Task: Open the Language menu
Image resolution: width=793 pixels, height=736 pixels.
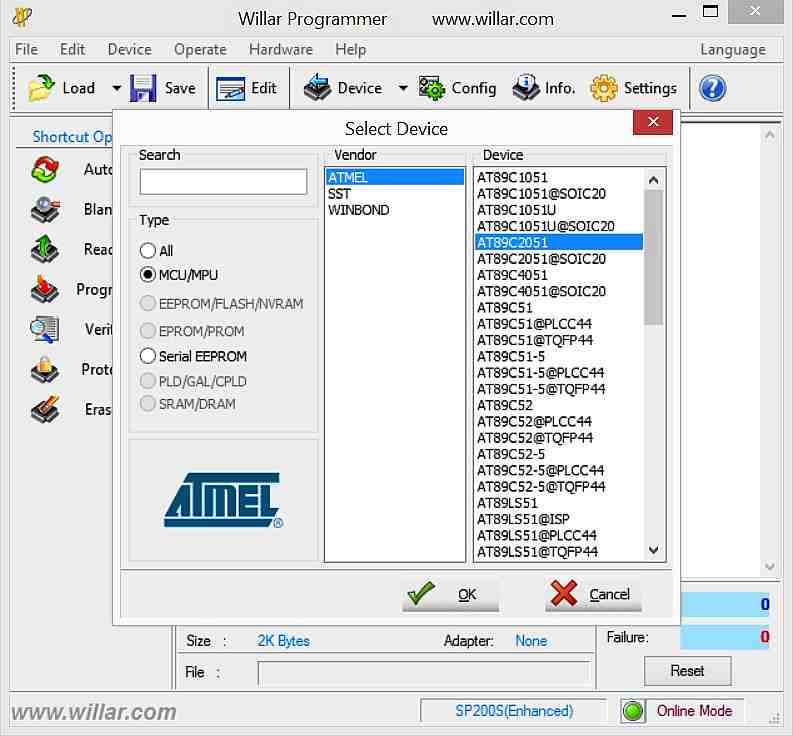Action: (733, 50)
